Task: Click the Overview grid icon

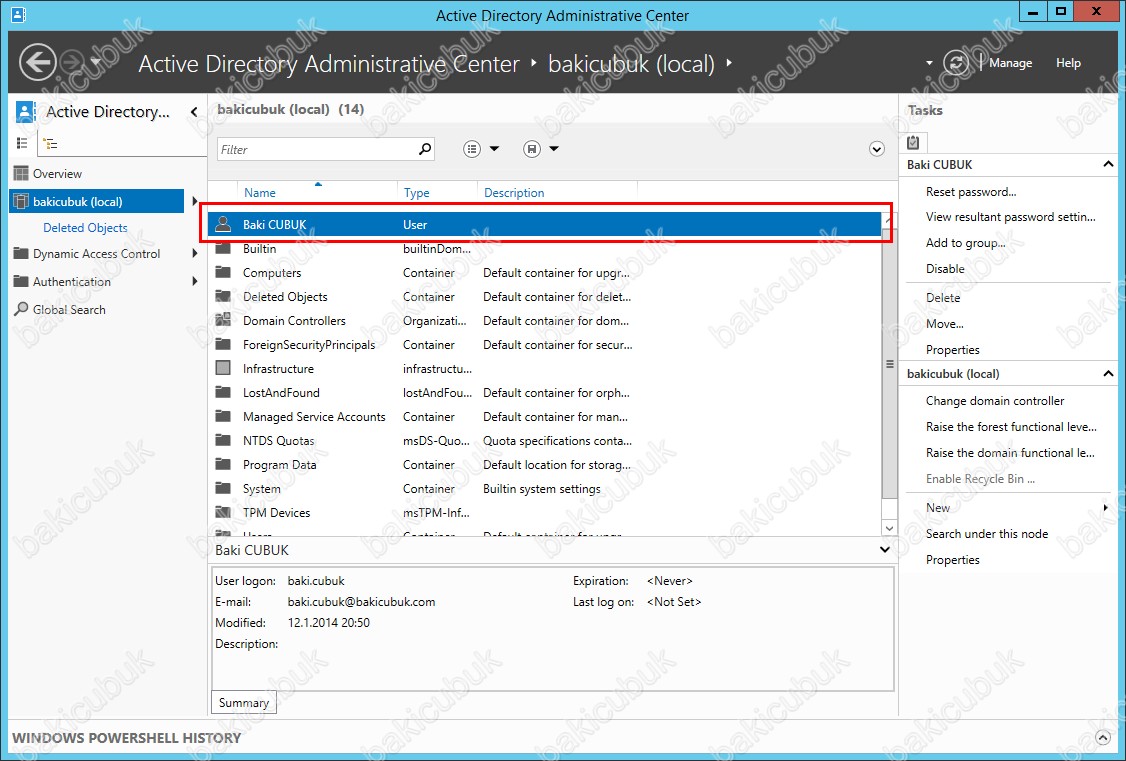Action: click(x=22, y=173)
